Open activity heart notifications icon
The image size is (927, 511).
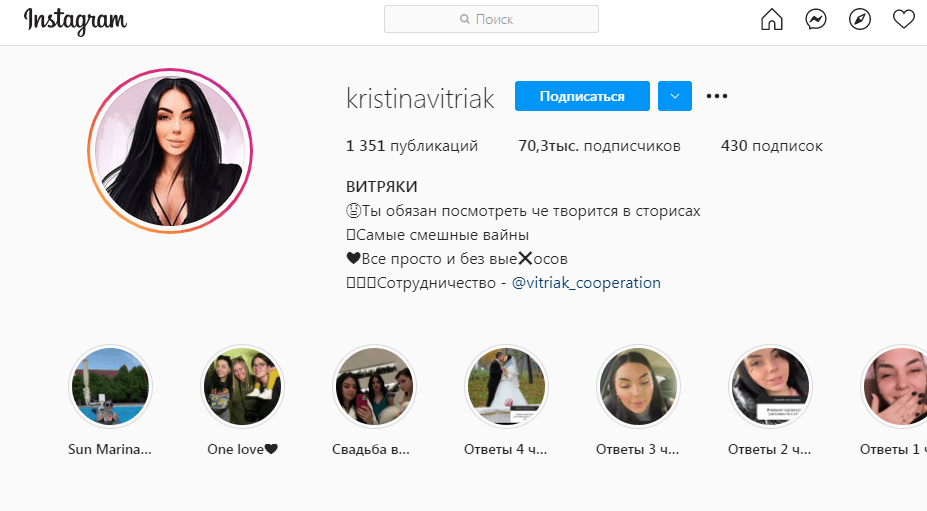point(903,20)
